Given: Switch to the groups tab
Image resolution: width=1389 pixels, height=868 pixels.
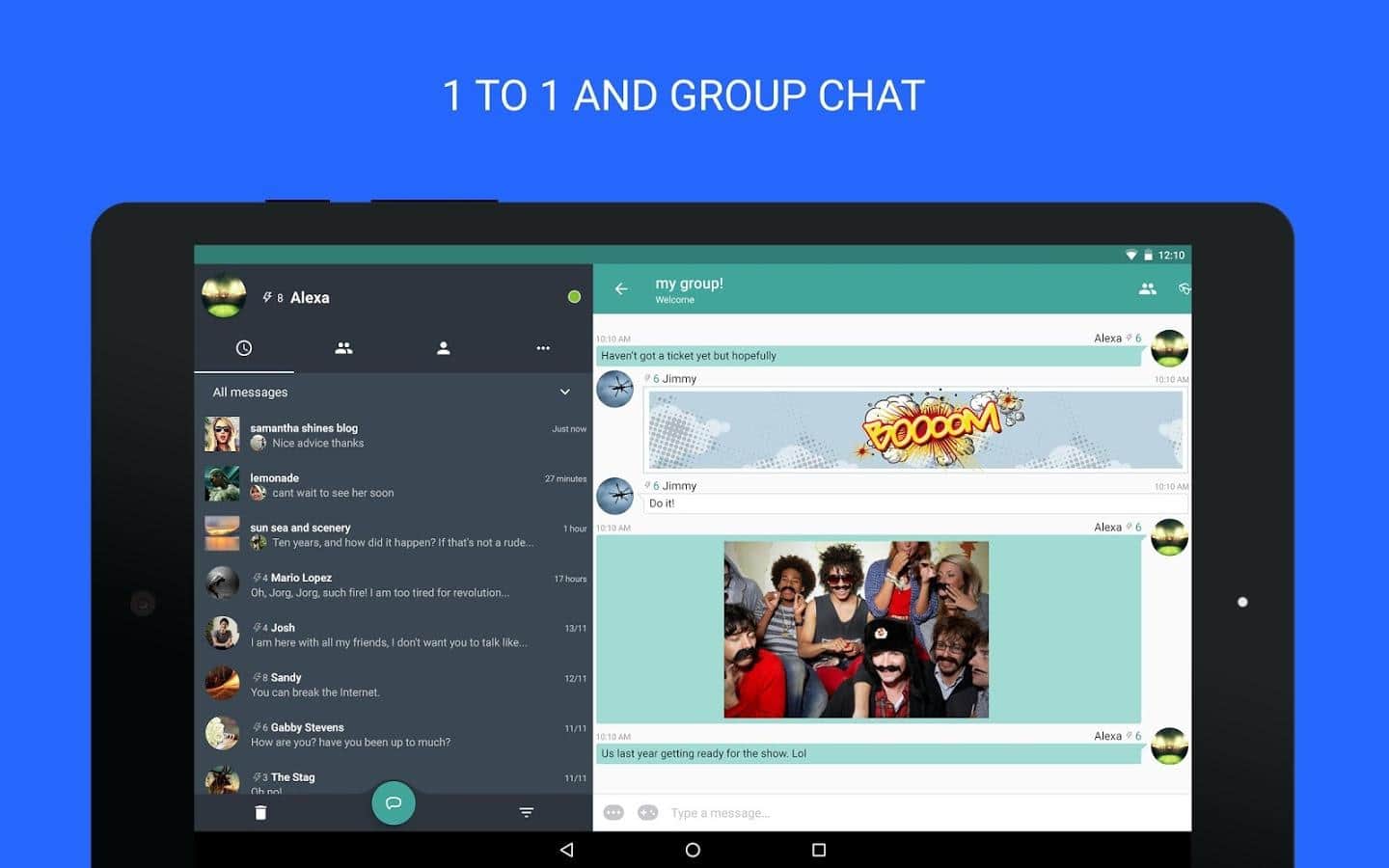Looking at the screenshot, I should (x=343, y=348).
